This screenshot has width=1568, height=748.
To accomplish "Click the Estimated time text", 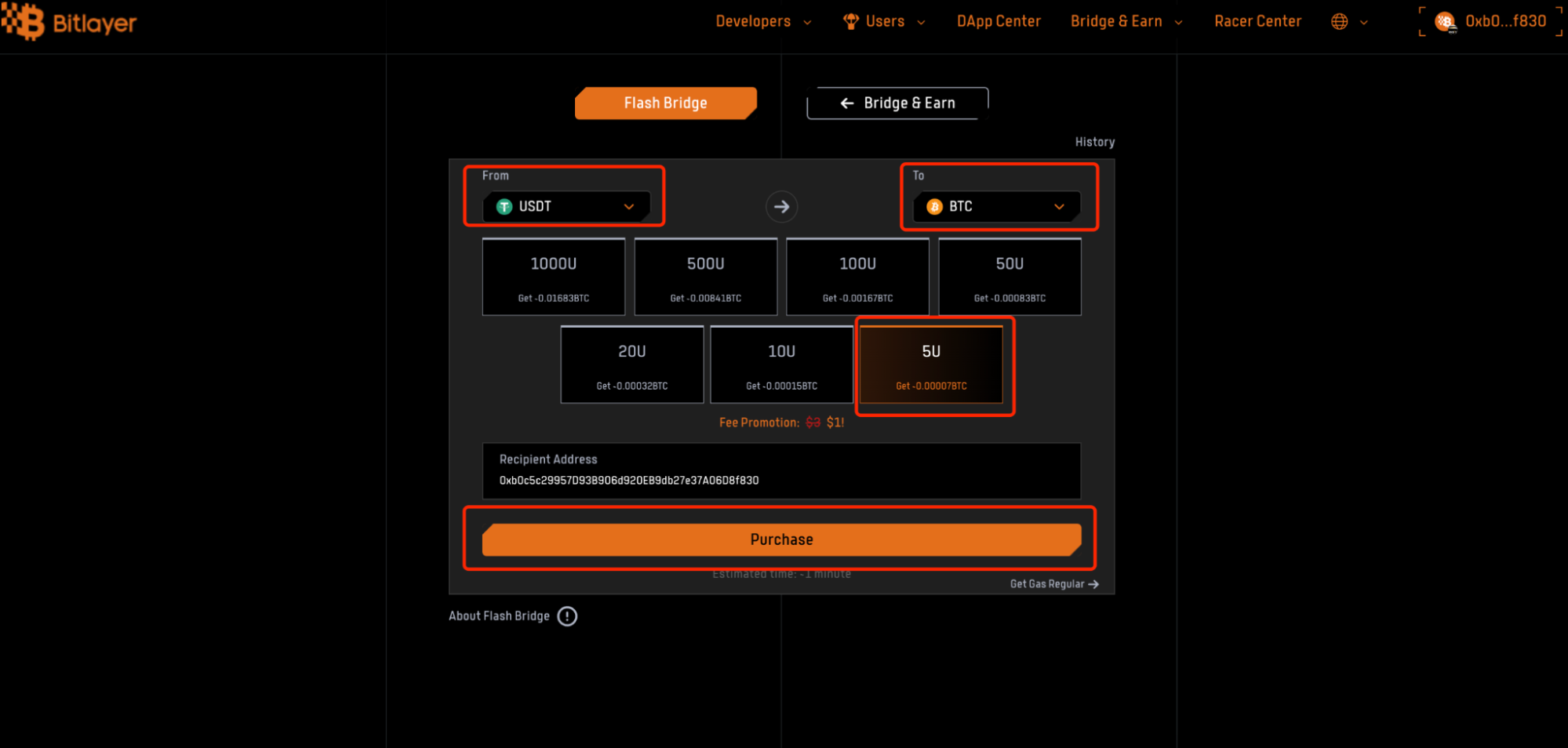I will pos(781,574).
